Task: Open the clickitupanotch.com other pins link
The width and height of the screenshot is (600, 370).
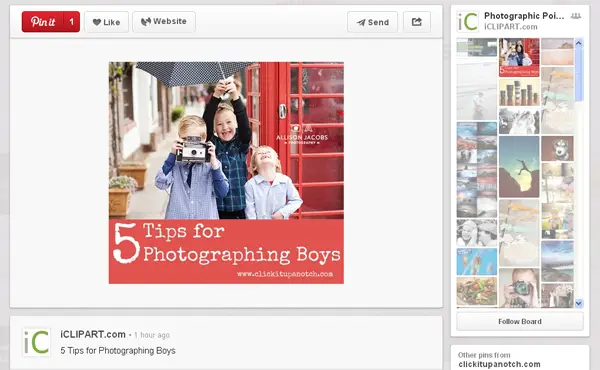Action: point(499,364)
